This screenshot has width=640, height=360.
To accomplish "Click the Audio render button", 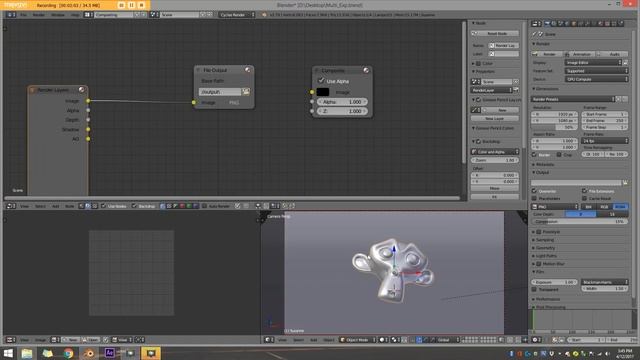I will 612,54.
